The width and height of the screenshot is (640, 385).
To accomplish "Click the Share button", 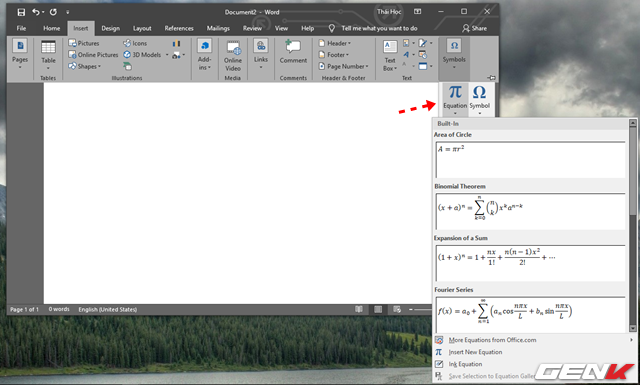I will pyautogui.click(x=474, y=28).
